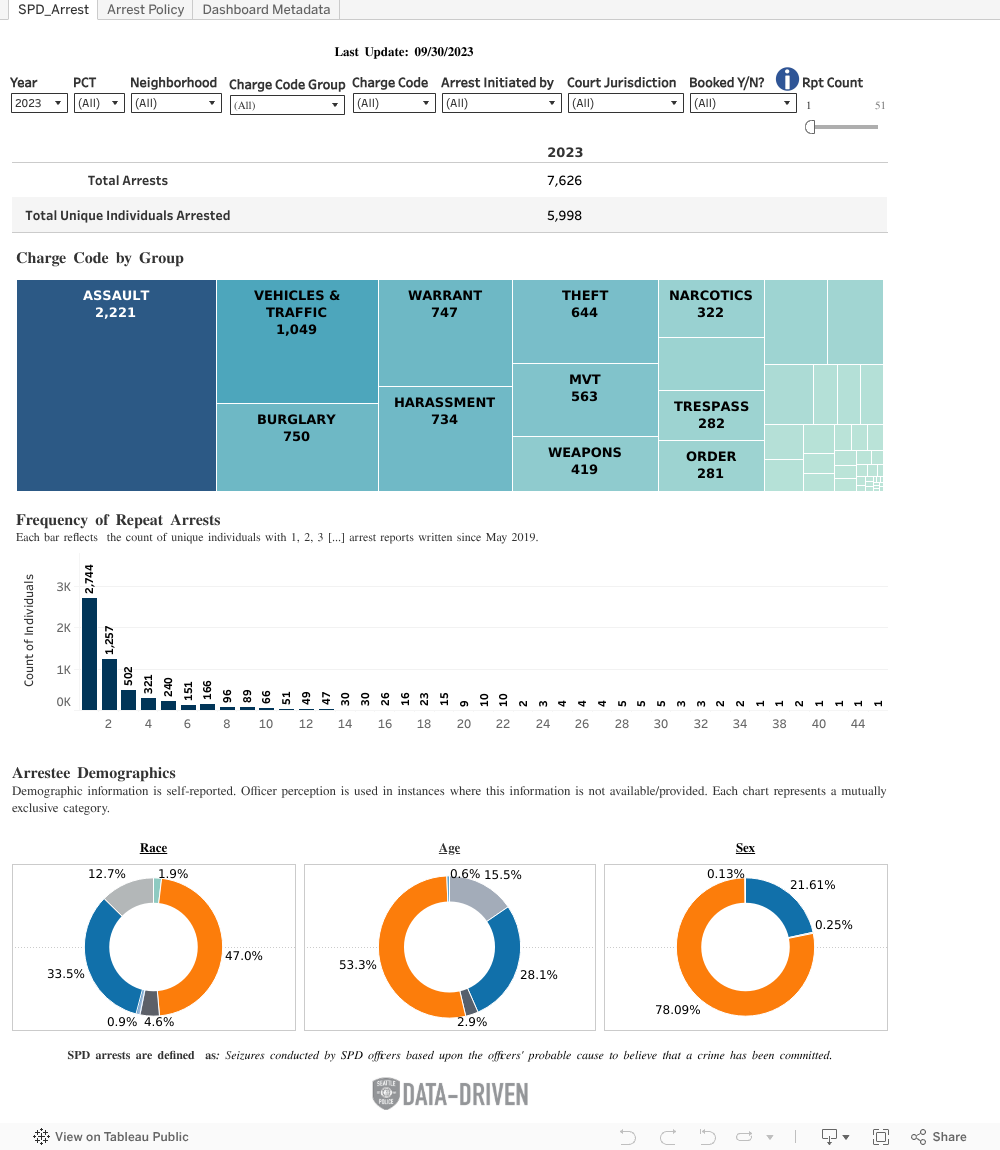Click the Revert icon in bottom toolbar

click(707, 1136)
